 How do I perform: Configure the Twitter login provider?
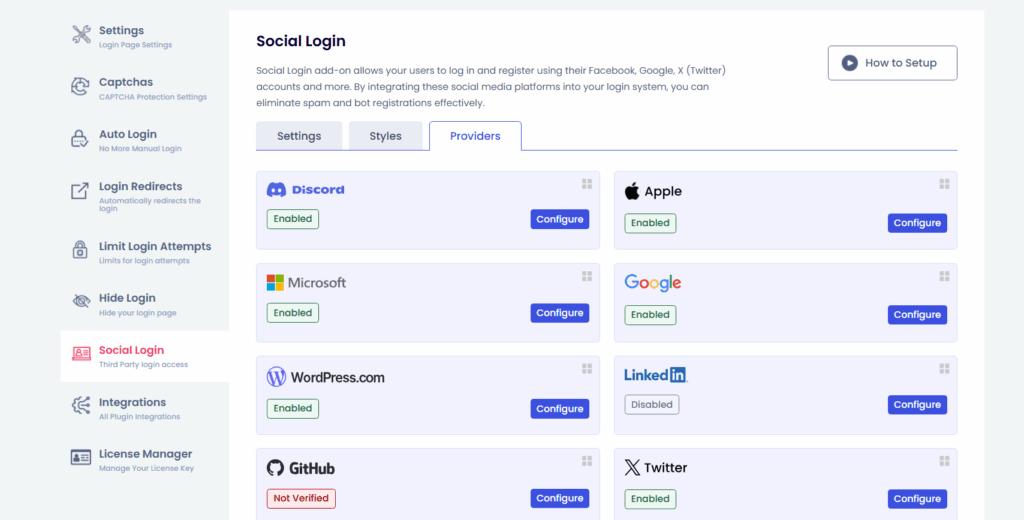point(917,499)
